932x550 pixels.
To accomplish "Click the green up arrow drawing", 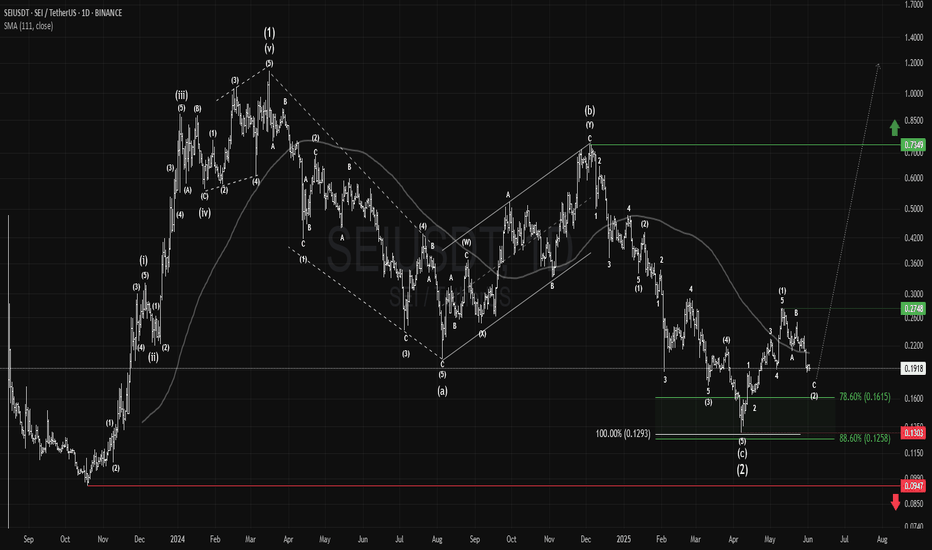I will tap(895, 127).
